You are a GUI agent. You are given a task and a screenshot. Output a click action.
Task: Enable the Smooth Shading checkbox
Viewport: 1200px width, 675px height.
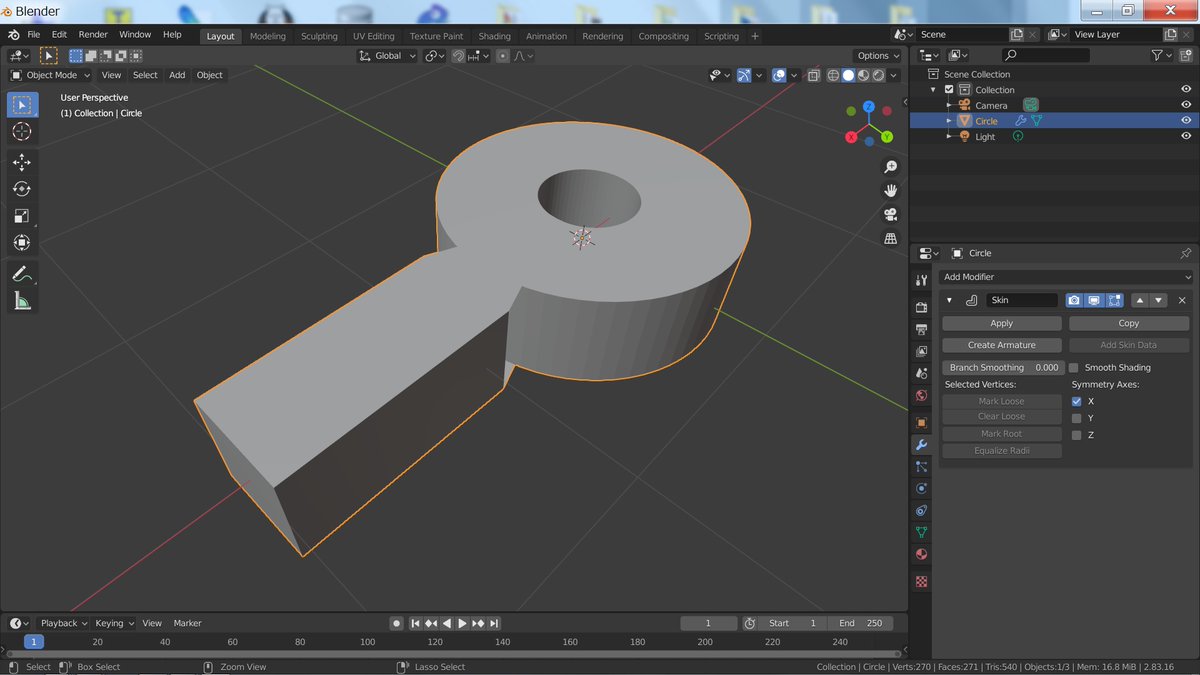pyautogui.click(x=1076, y=367)
